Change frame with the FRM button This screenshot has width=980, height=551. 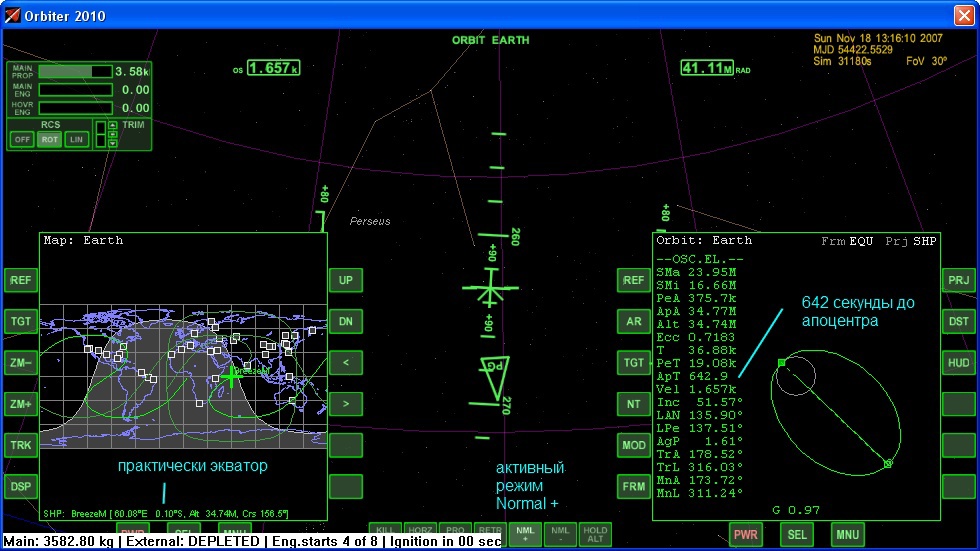click(633, 486)
